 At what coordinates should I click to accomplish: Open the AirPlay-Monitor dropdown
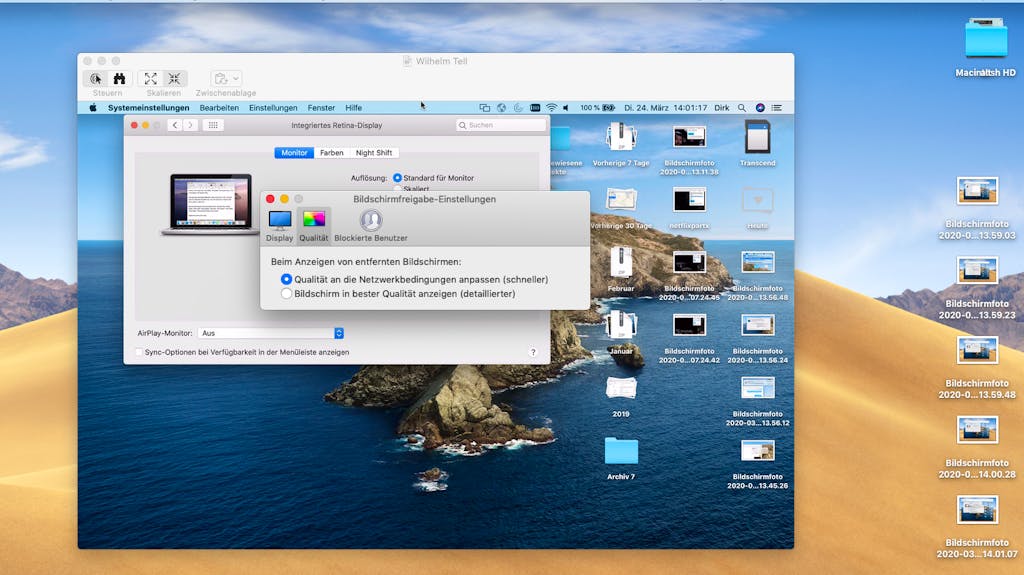click(271, 333)
